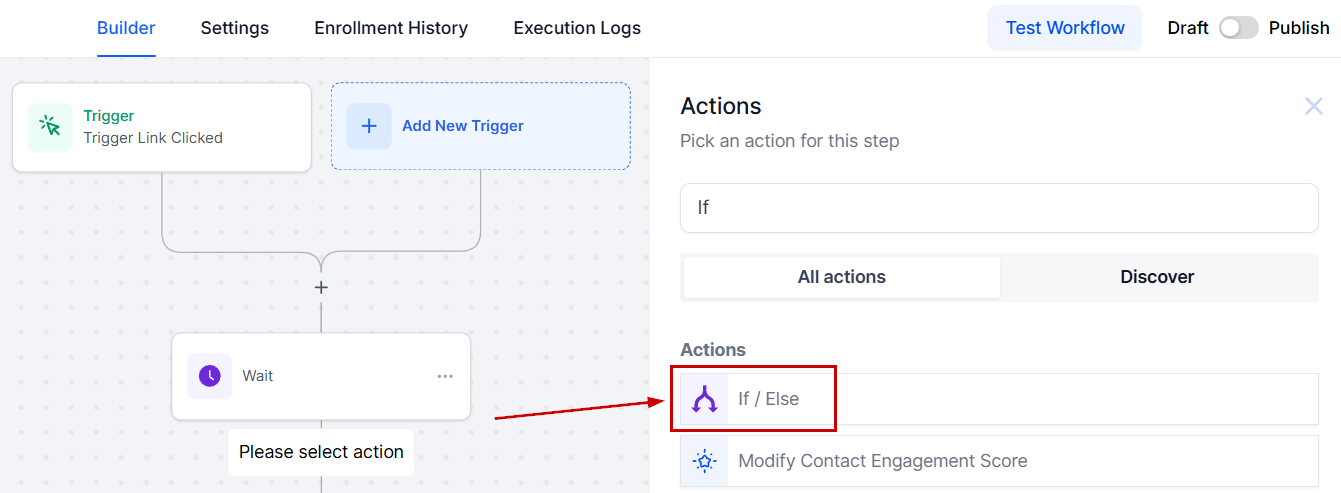Select the All actions tab

pyautogui.click(x=841, y=277)
